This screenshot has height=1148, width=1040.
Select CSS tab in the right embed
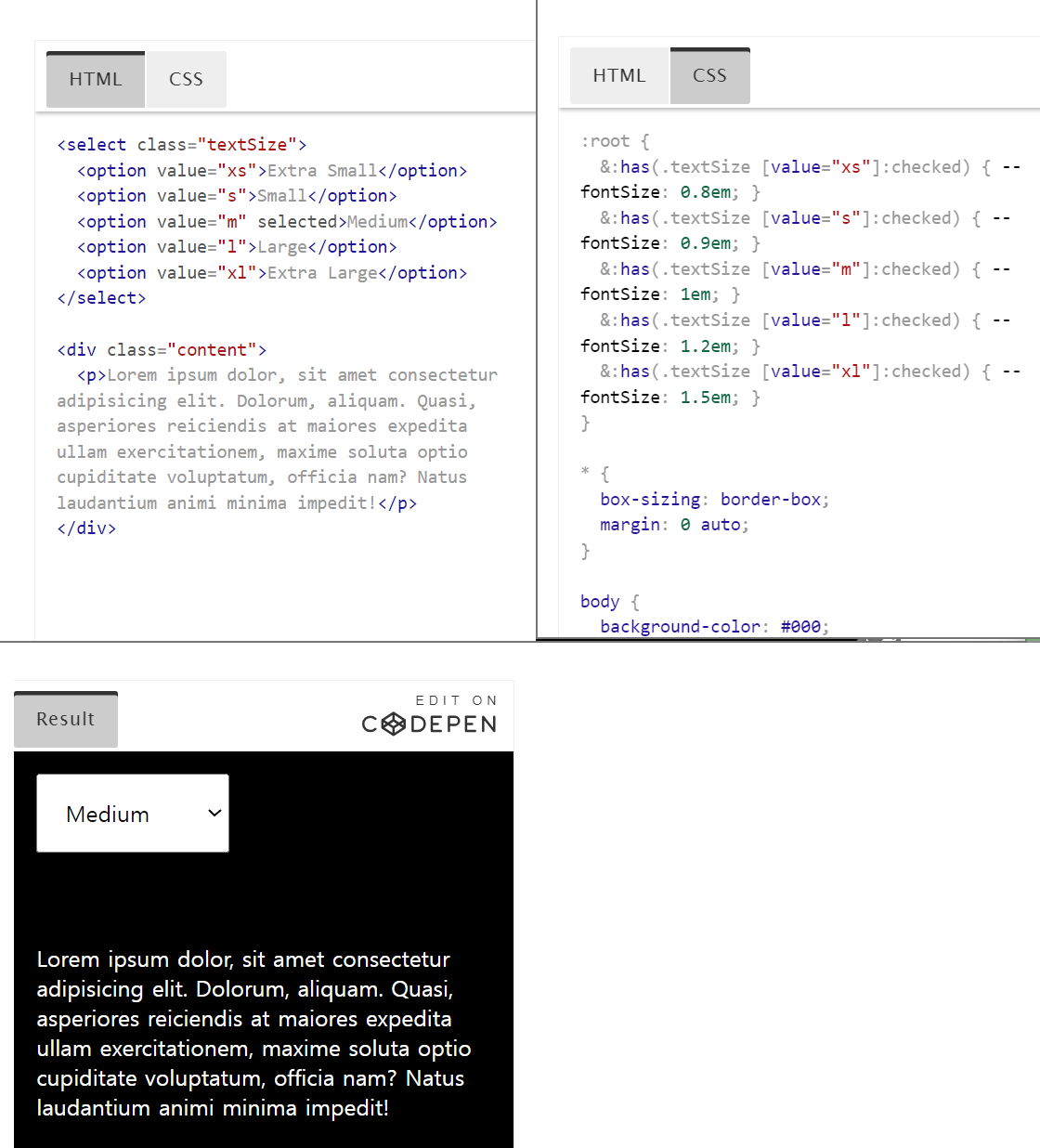point(709,76)
